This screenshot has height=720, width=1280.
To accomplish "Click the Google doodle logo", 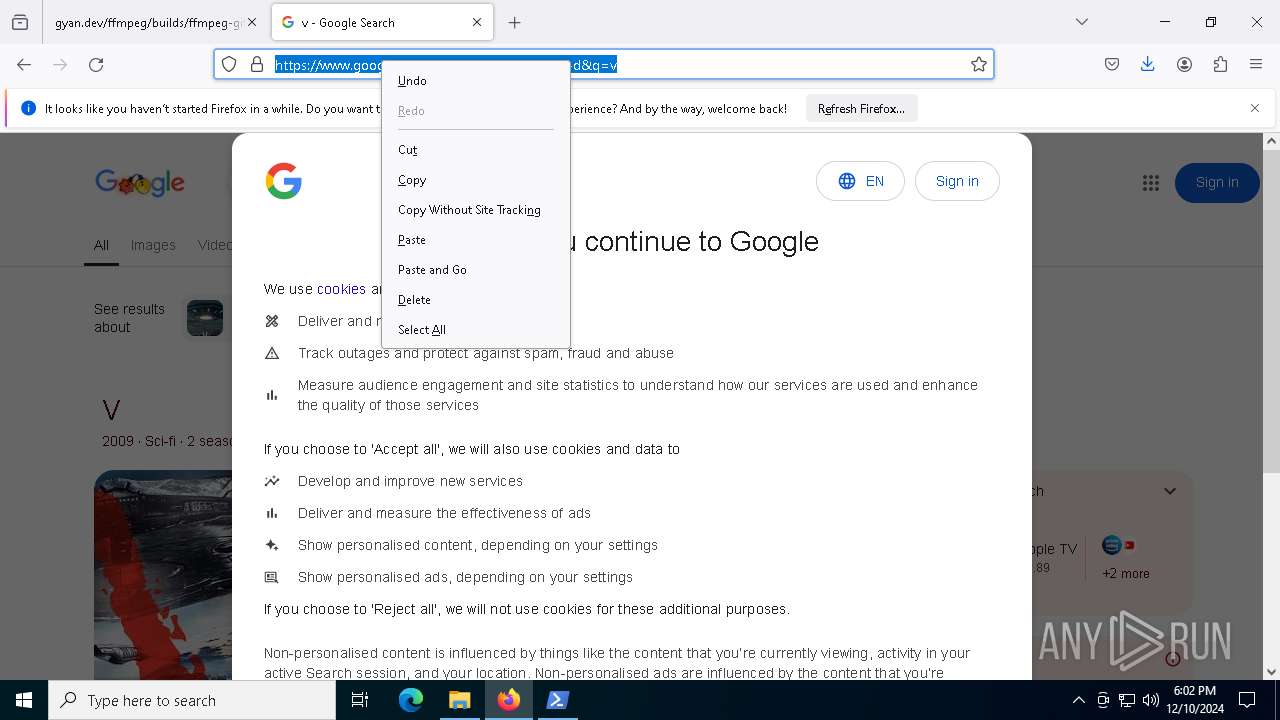I will (x=140, y=182).
